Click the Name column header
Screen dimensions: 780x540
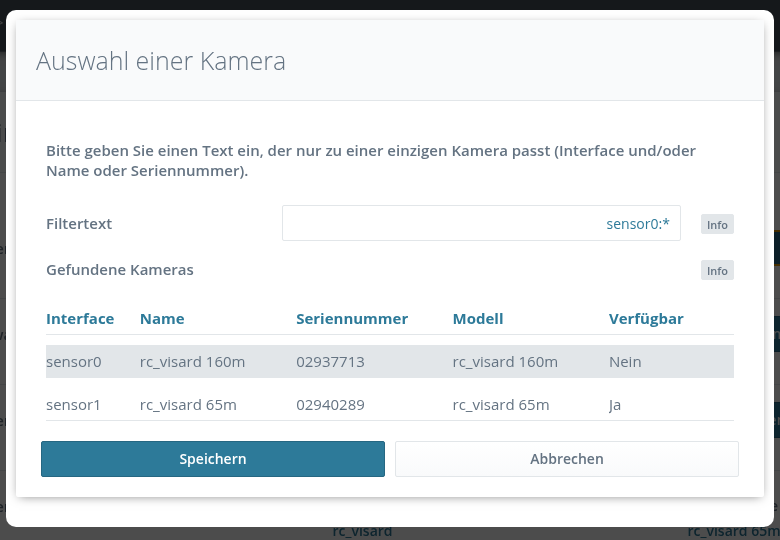(x=162, y=319)
